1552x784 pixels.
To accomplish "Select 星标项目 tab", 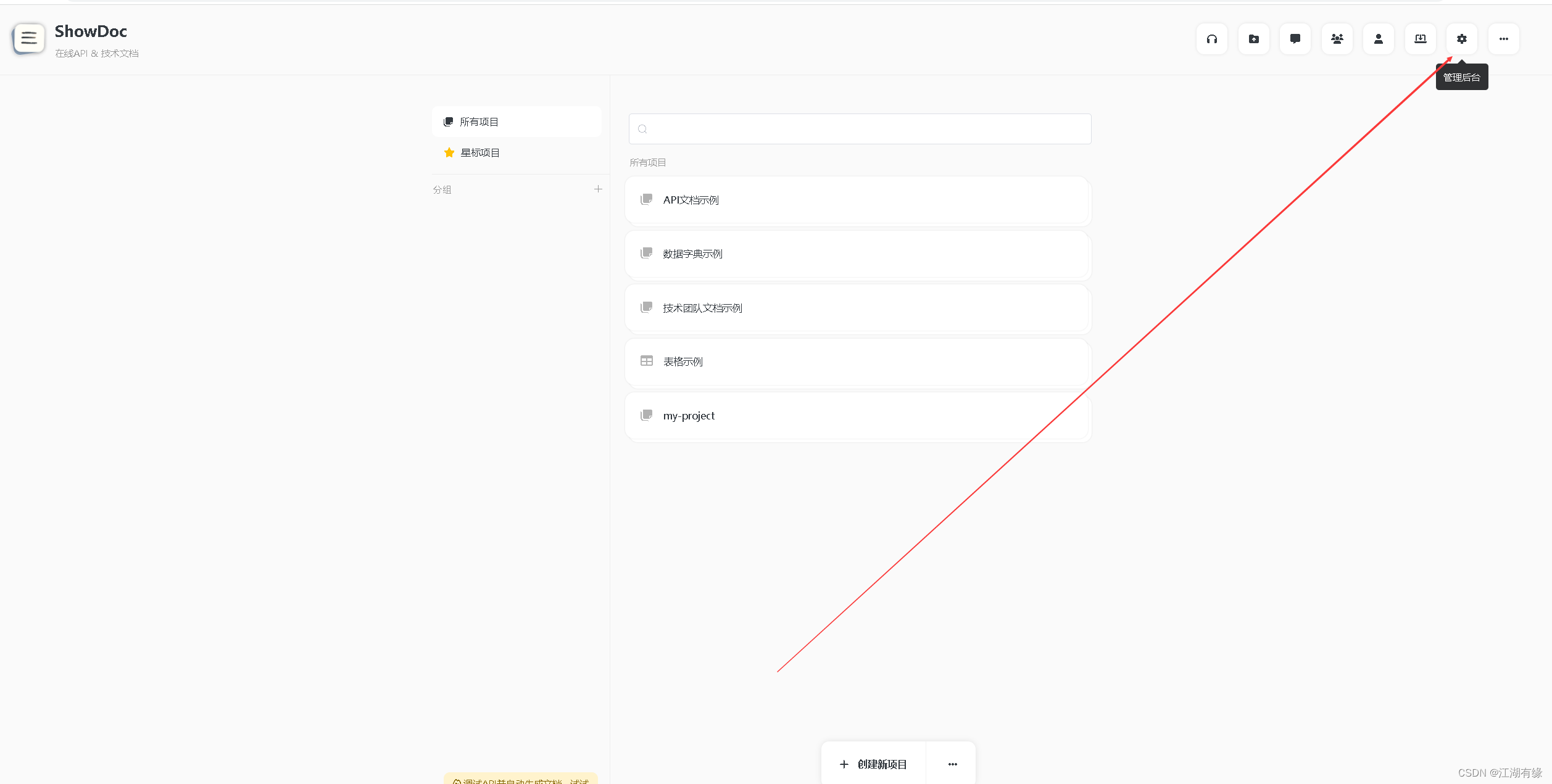I will 480,152.
